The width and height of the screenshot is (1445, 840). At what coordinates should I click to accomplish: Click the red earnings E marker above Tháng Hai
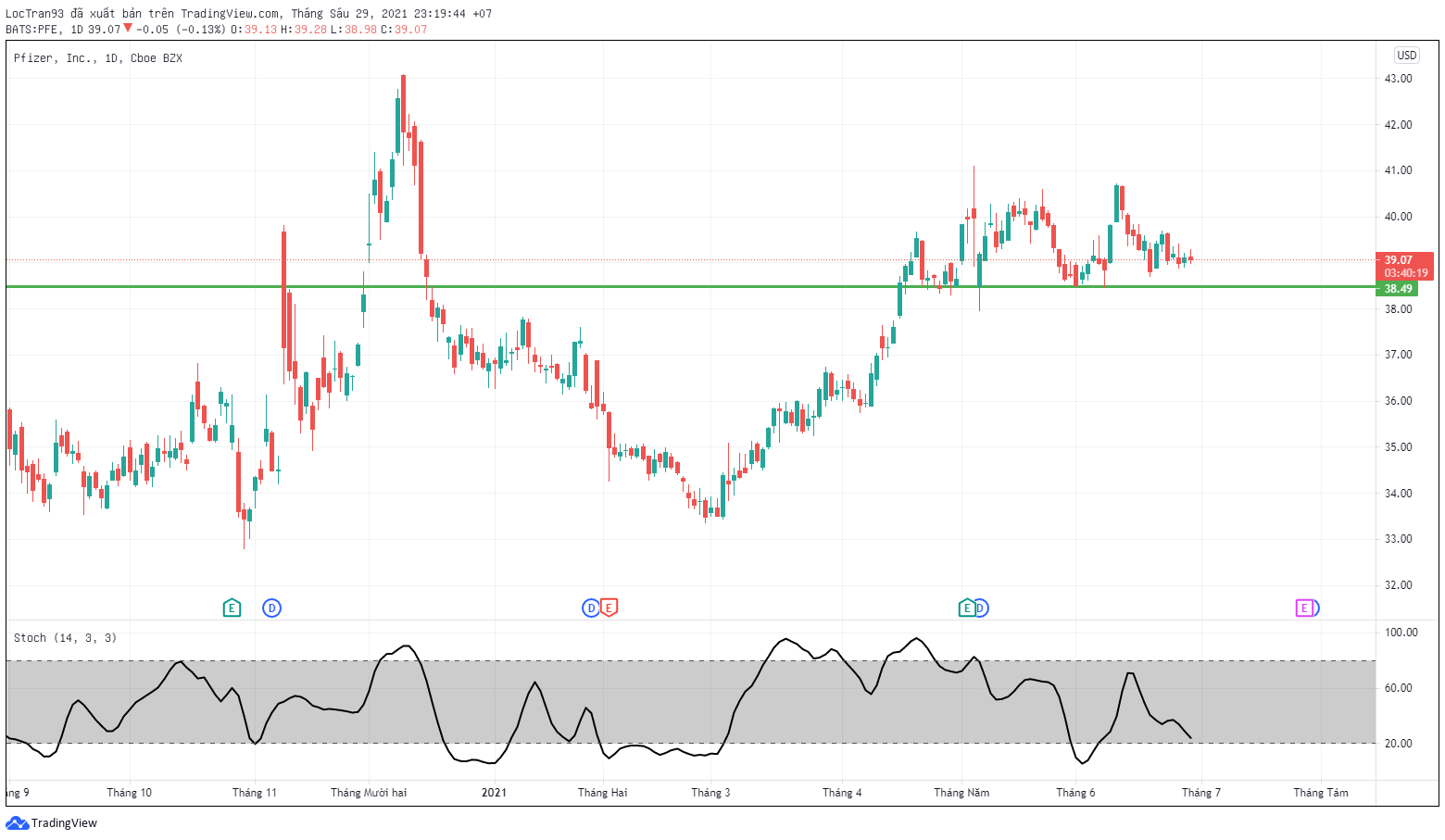click(609, 608)
